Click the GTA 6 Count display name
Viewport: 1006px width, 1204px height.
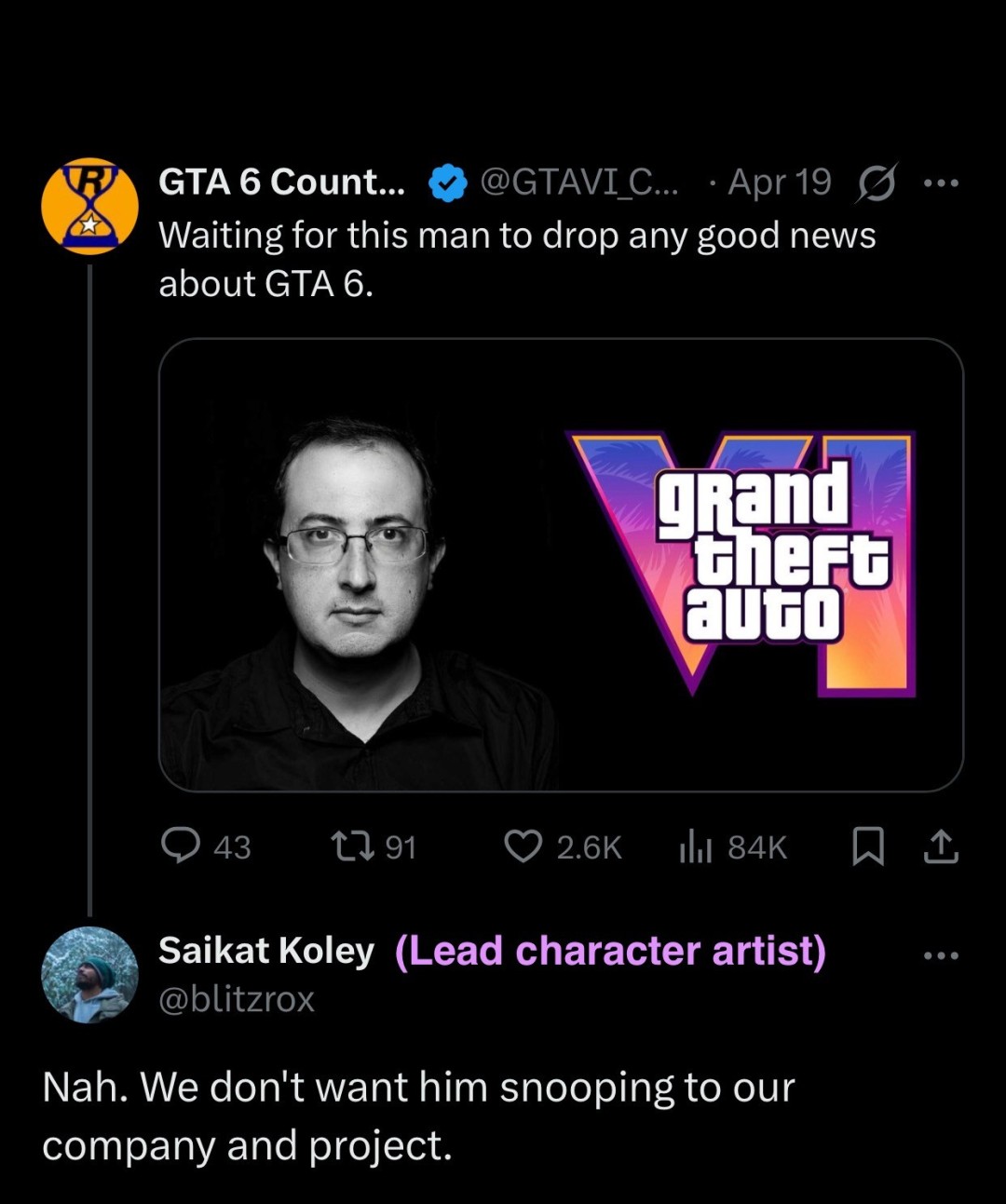click(279, 182)
